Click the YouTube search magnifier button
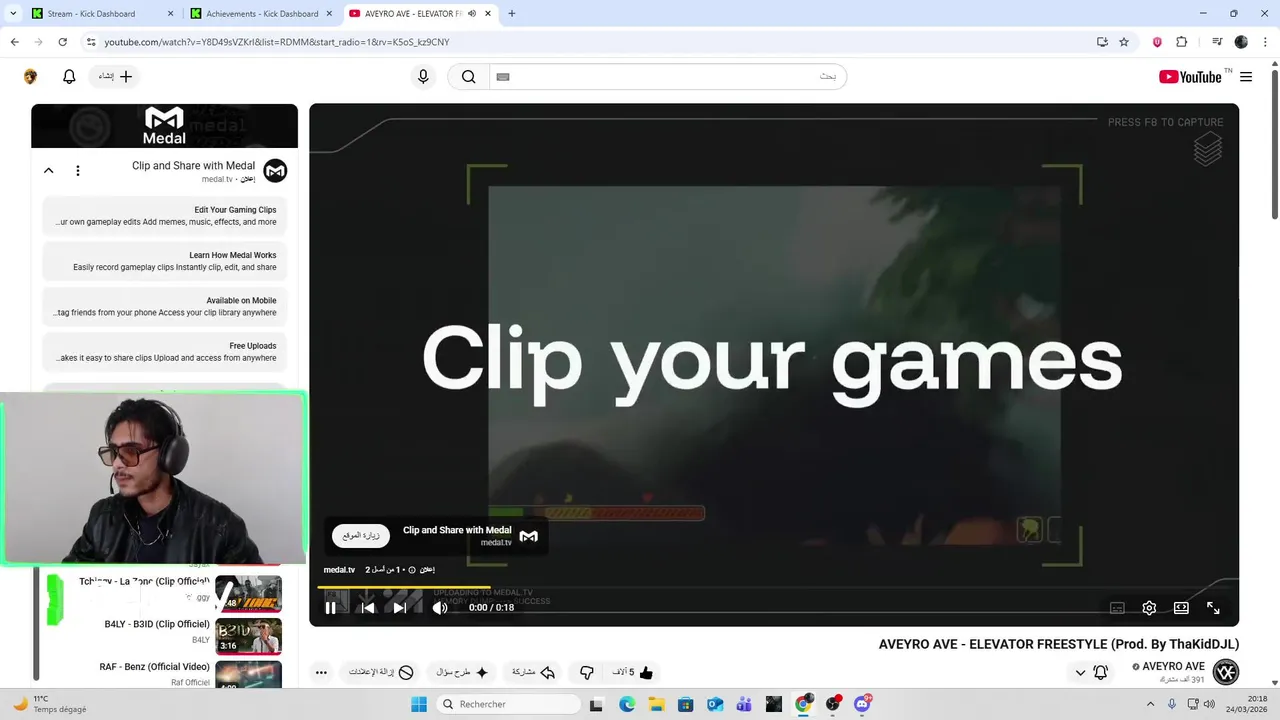The width and height of the screenshot is (1280, 720). pos(468,77)
